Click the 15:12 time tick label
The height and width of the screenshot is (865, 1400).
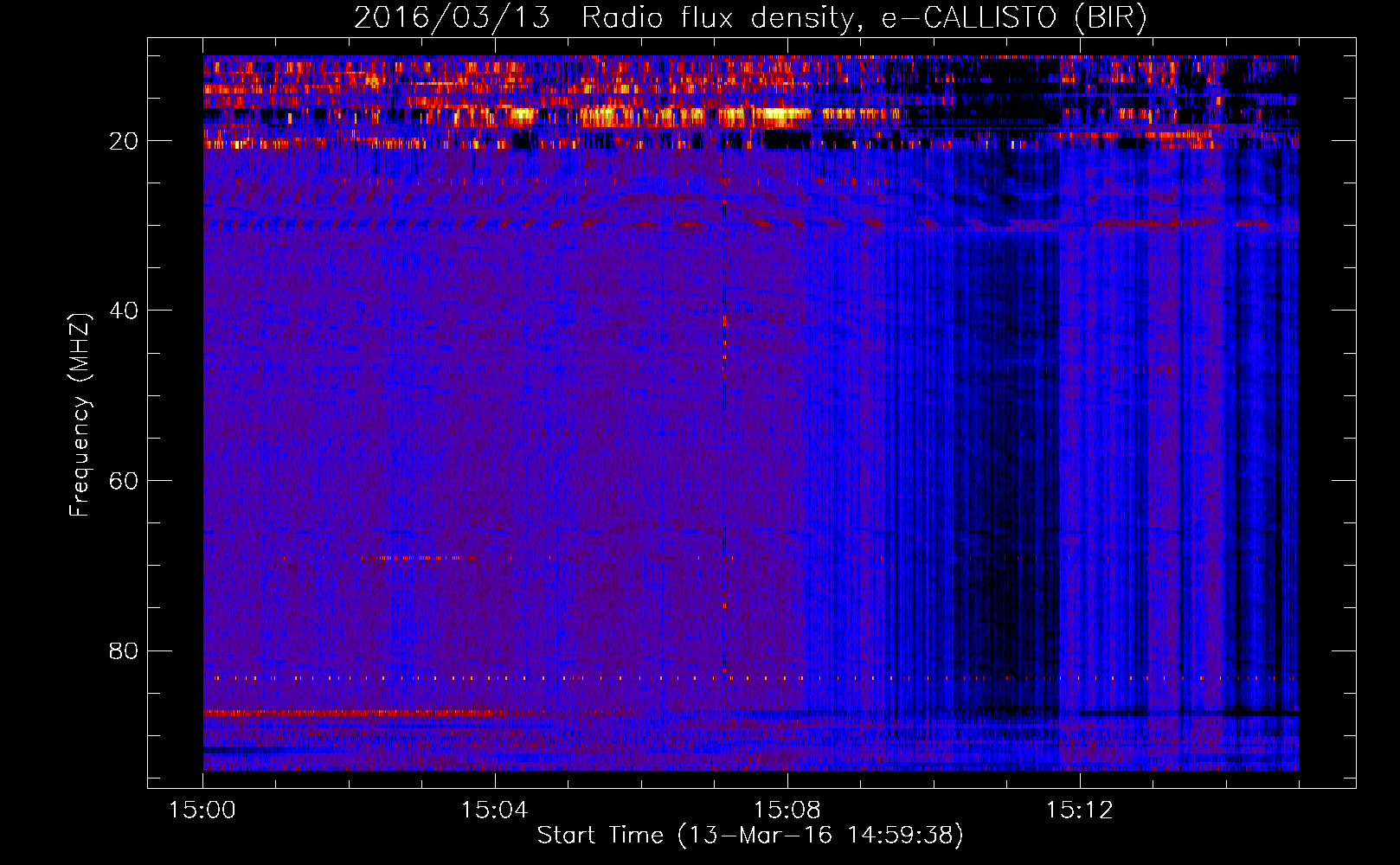[x=1079, y=811]
